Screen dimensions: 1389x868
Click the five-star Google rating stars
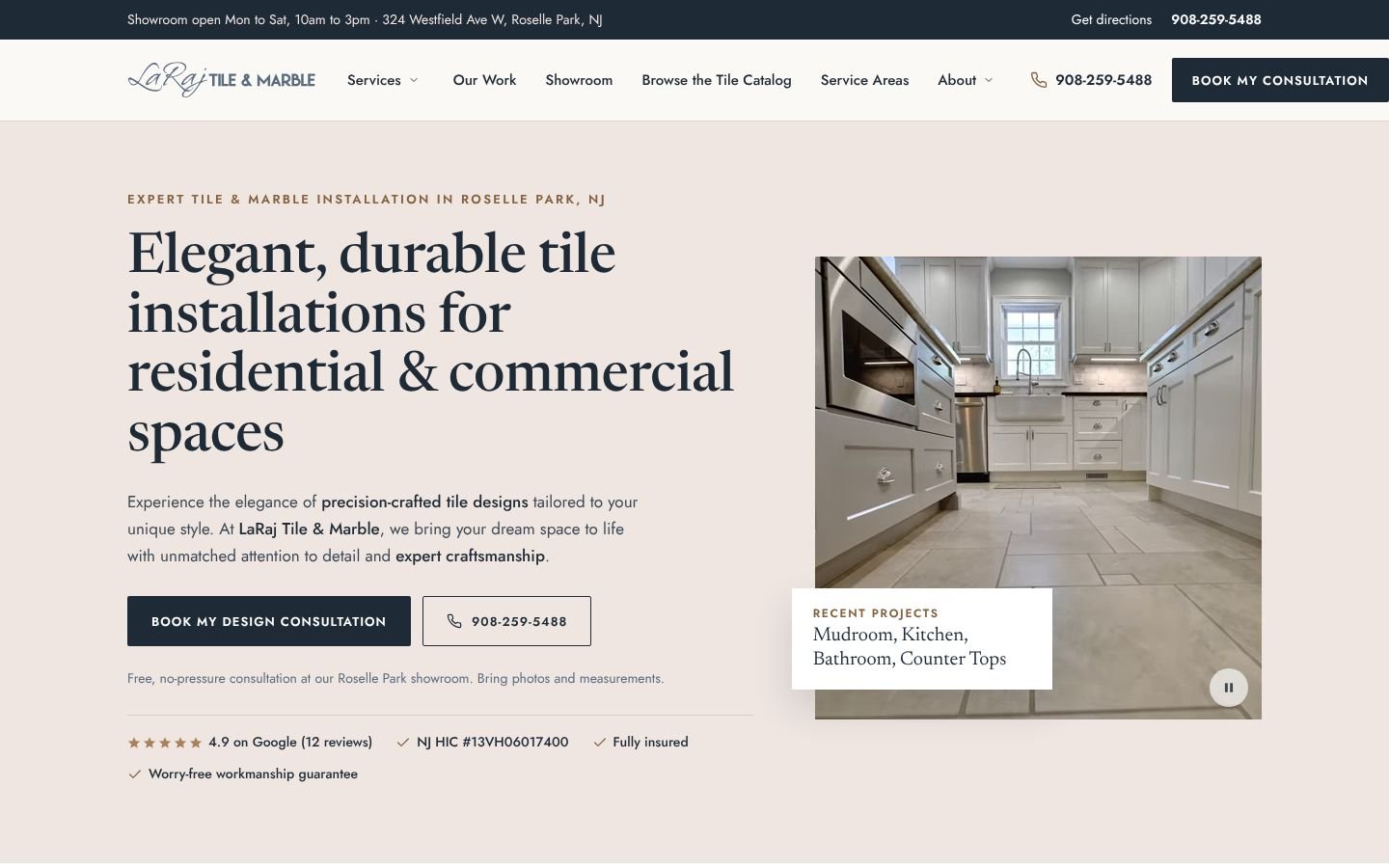(x=165, y=743)
